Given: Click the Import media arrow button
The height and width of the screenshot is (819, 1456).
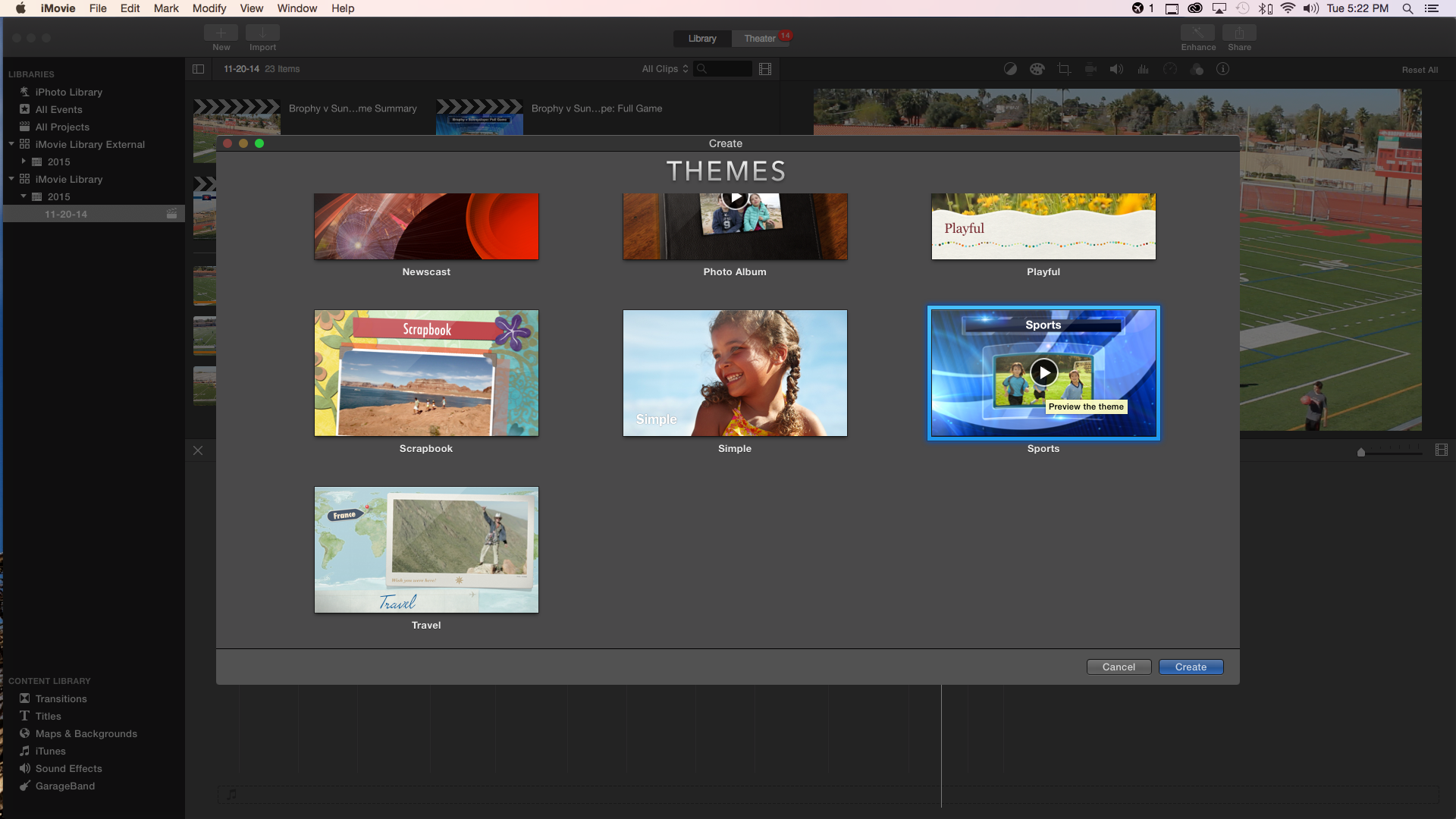Looking at the screenshot, I should [x=262, y=33].
